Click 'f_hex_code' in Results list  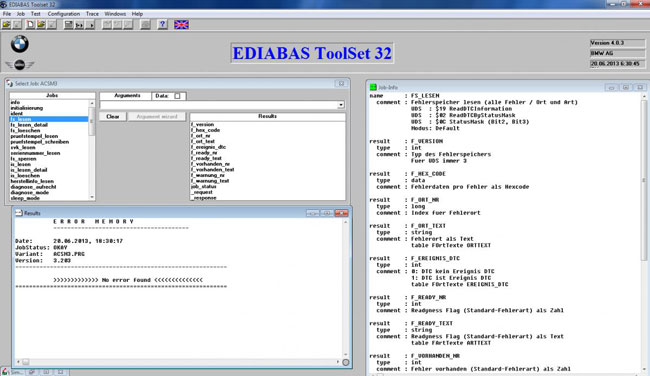[x=205, y=130]
